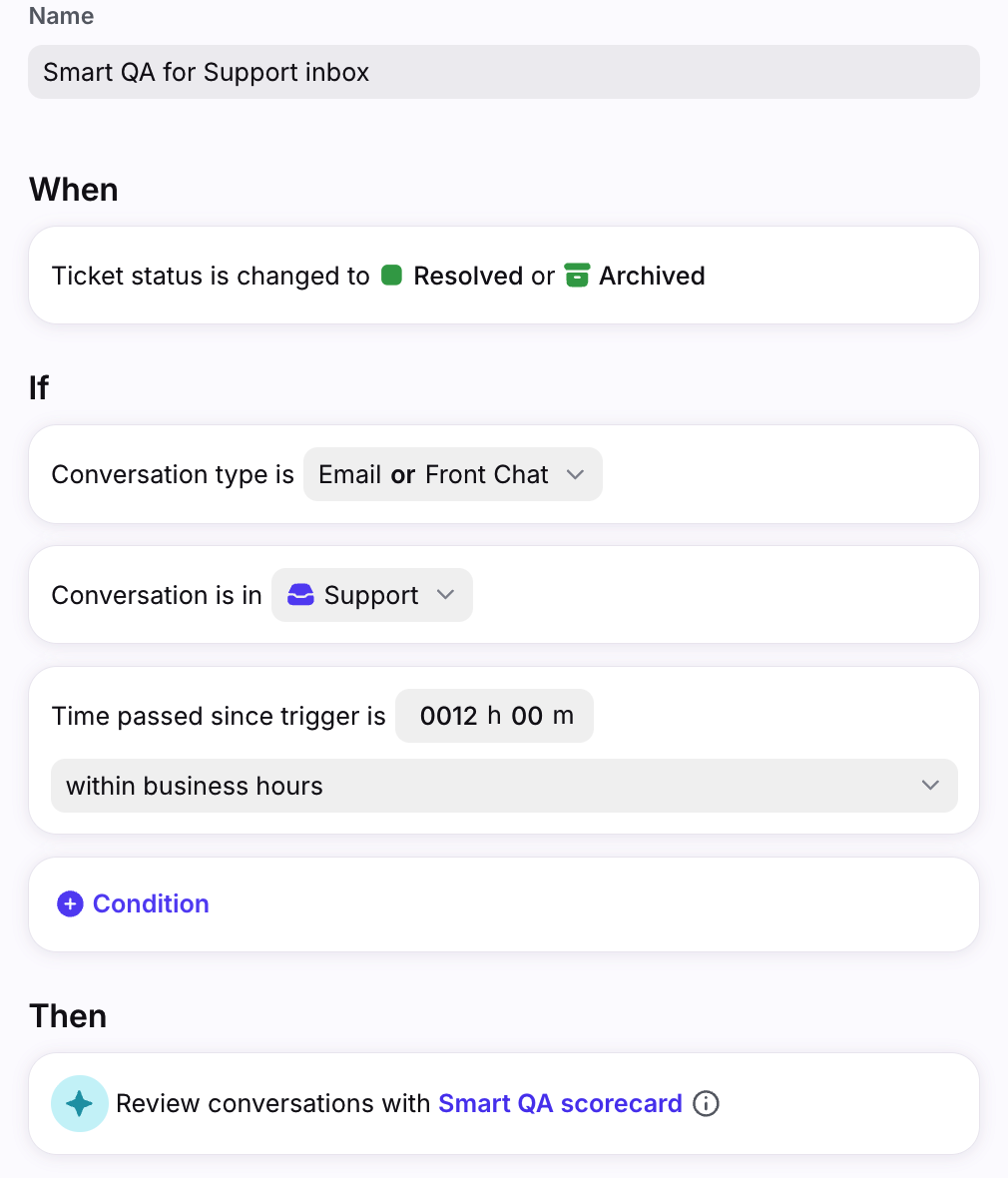
Task: Open the Email or Front Chat dropdown
Action: pyautogui.click(x=452, y=474)
